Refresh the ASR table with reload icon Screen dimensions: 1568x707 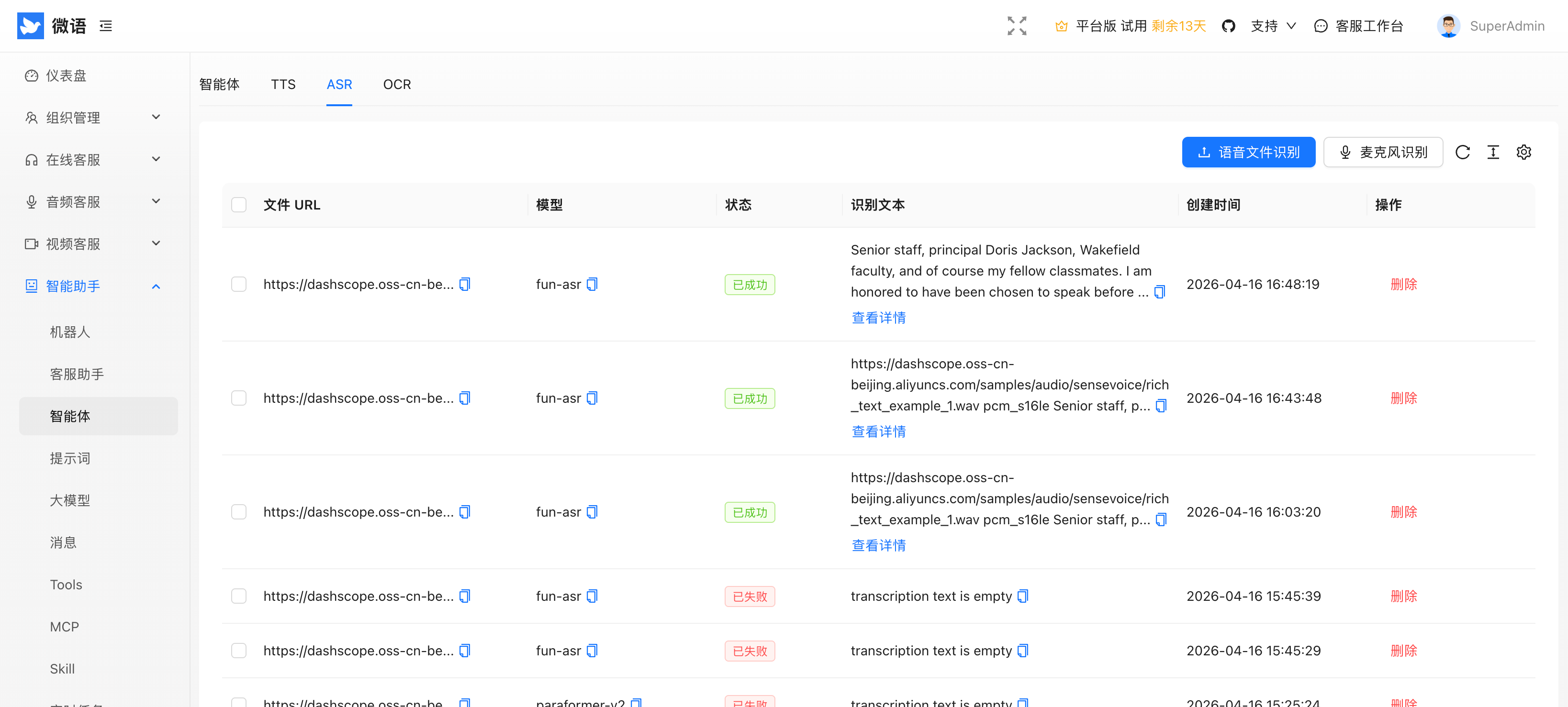click(1462, 152)
